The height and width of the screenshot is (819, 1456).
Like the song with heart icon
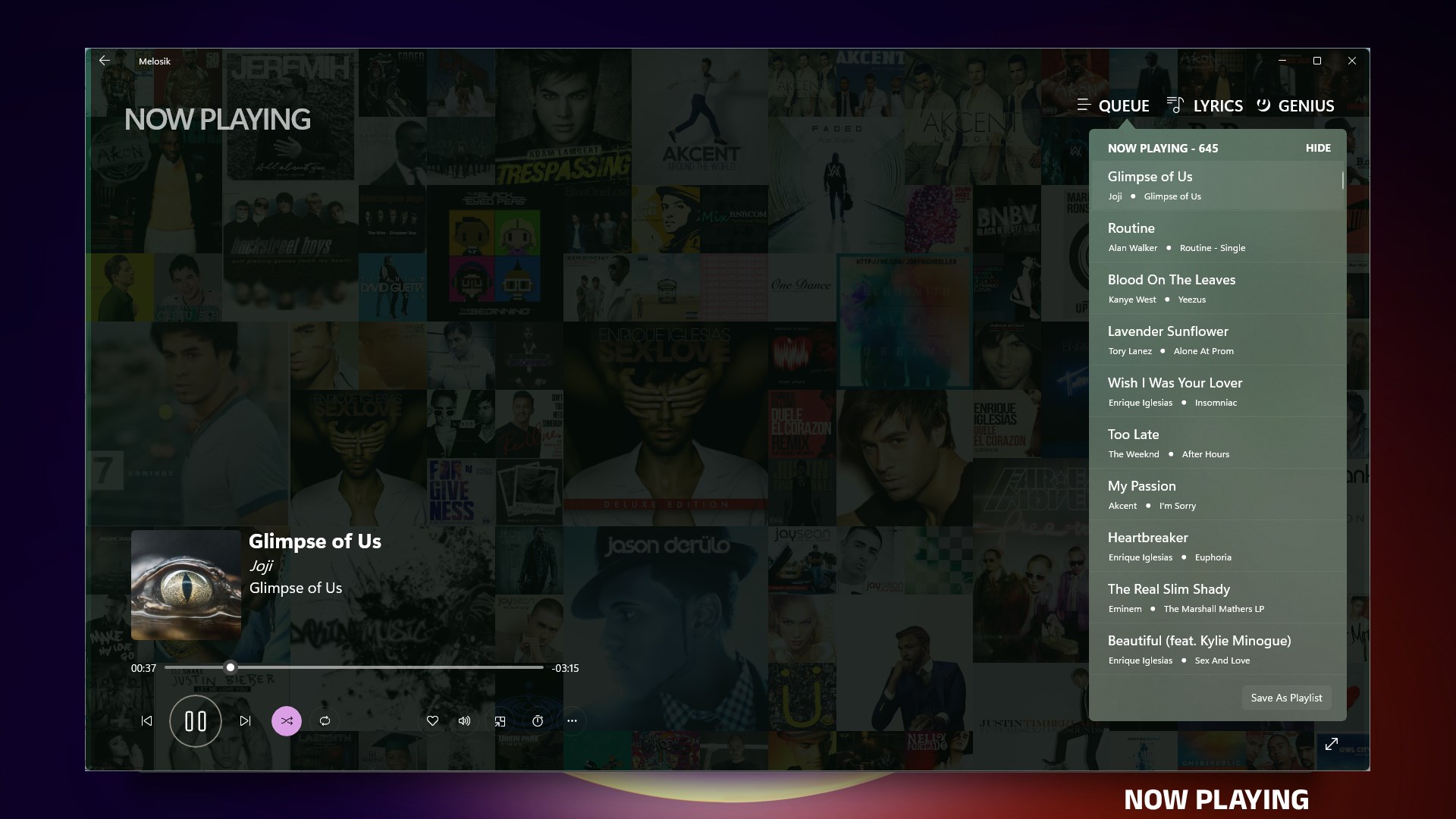click(432, 721)
